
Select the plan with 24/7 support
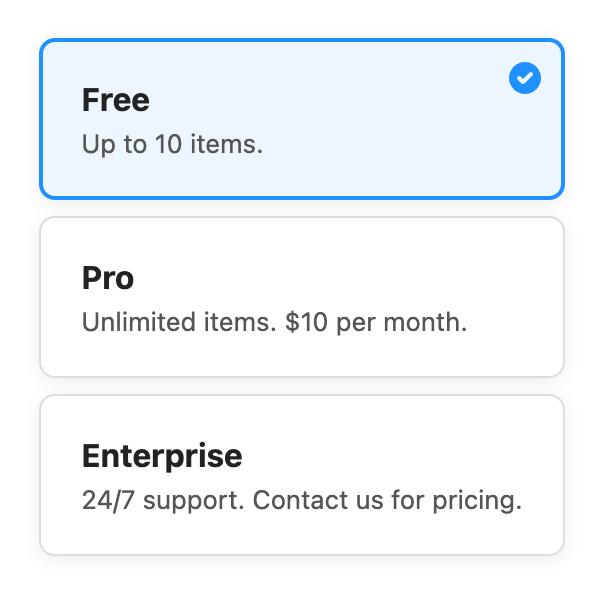click(x=302, y=475)
